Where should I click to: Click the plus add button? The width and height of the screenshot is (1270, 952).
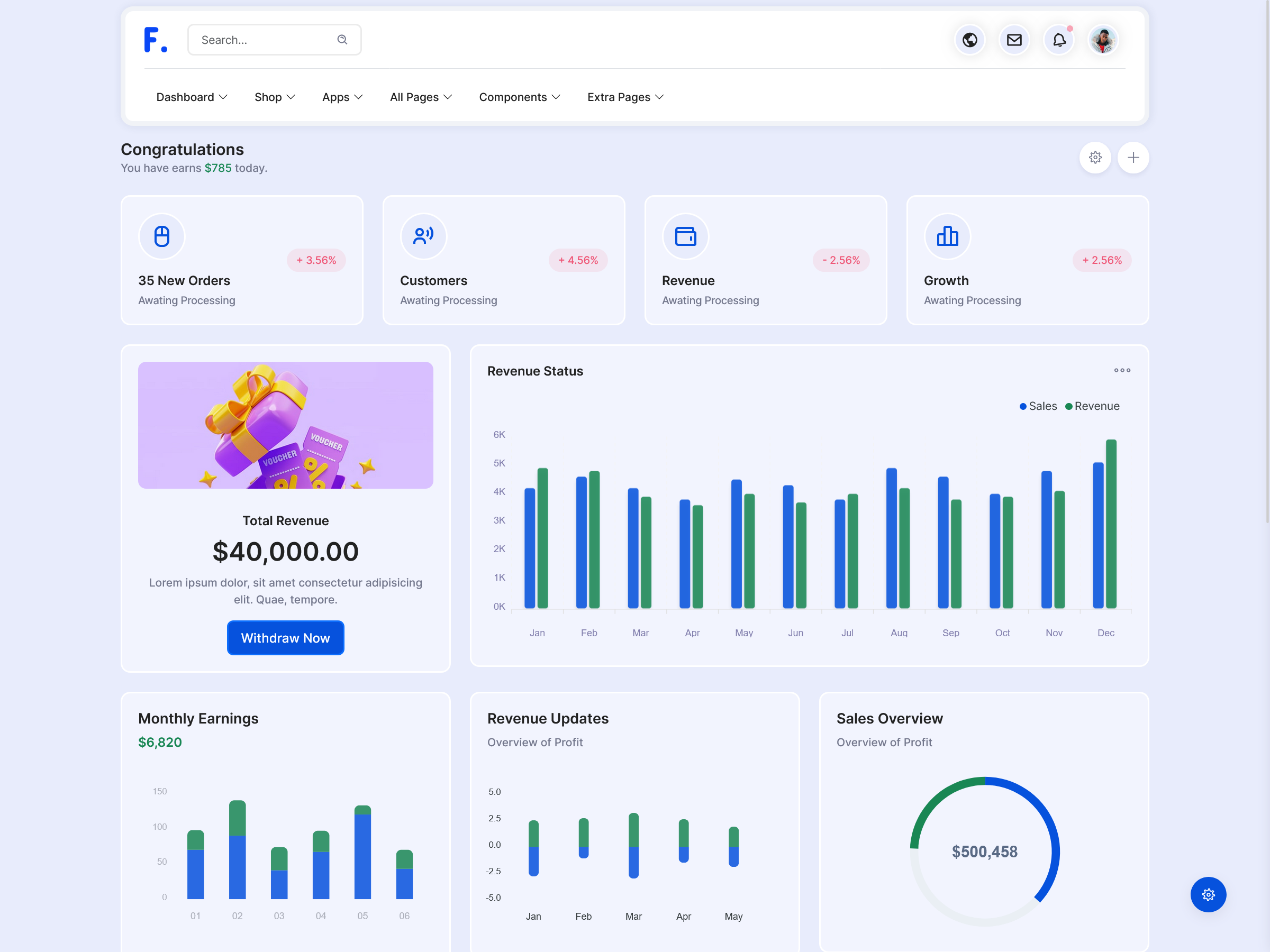click(1133, 157)
